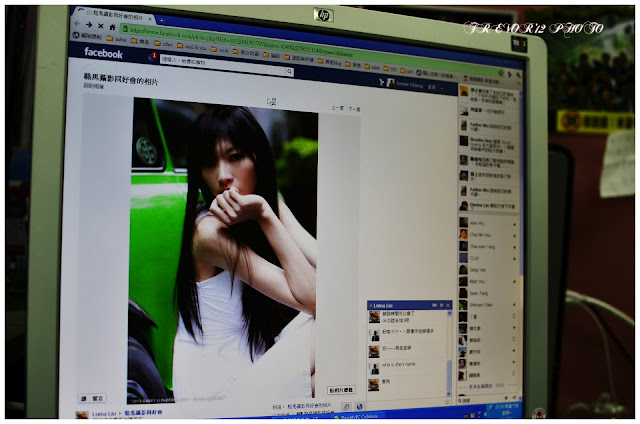The width and height of the screenshot is (640, 424).
Task: Click the Facebook search box
Action: [x=223, y=65]
